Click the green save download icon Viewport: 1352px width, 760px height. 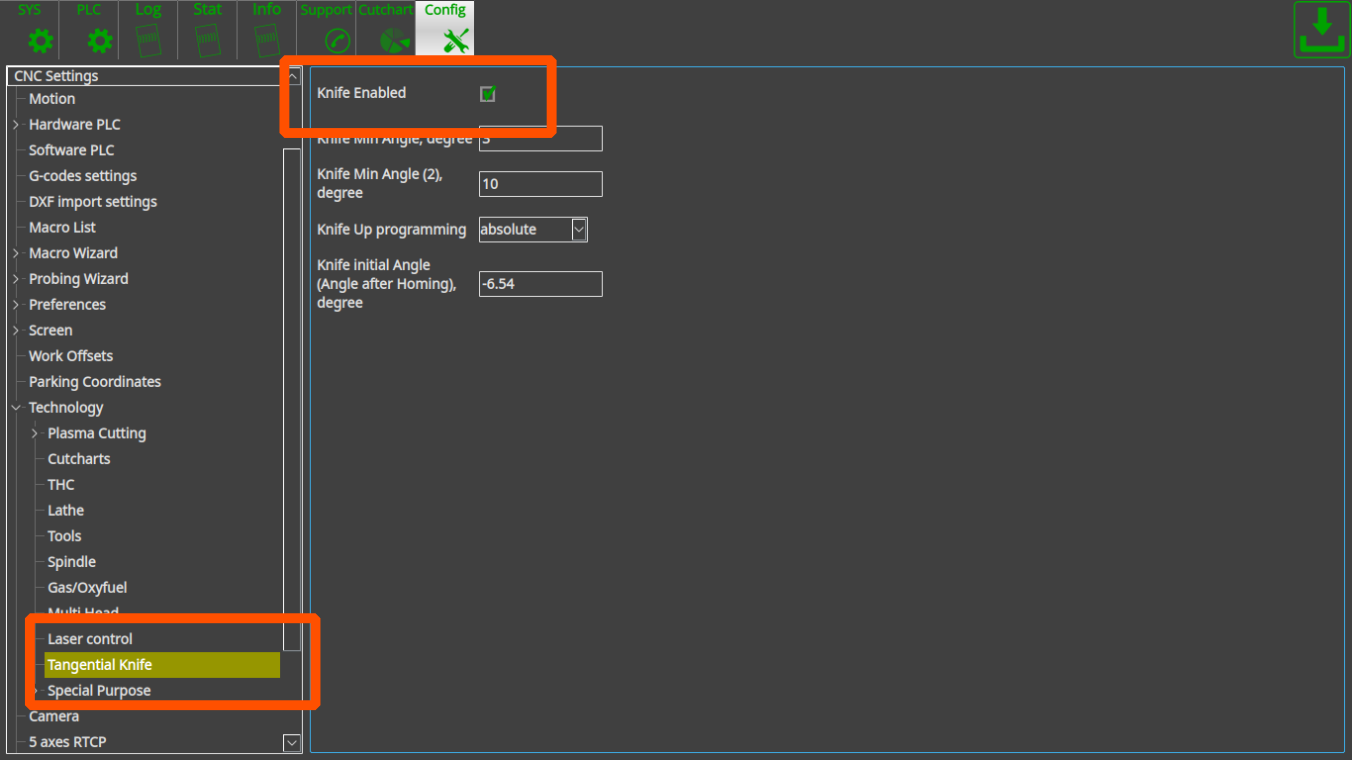[1321, 30]
